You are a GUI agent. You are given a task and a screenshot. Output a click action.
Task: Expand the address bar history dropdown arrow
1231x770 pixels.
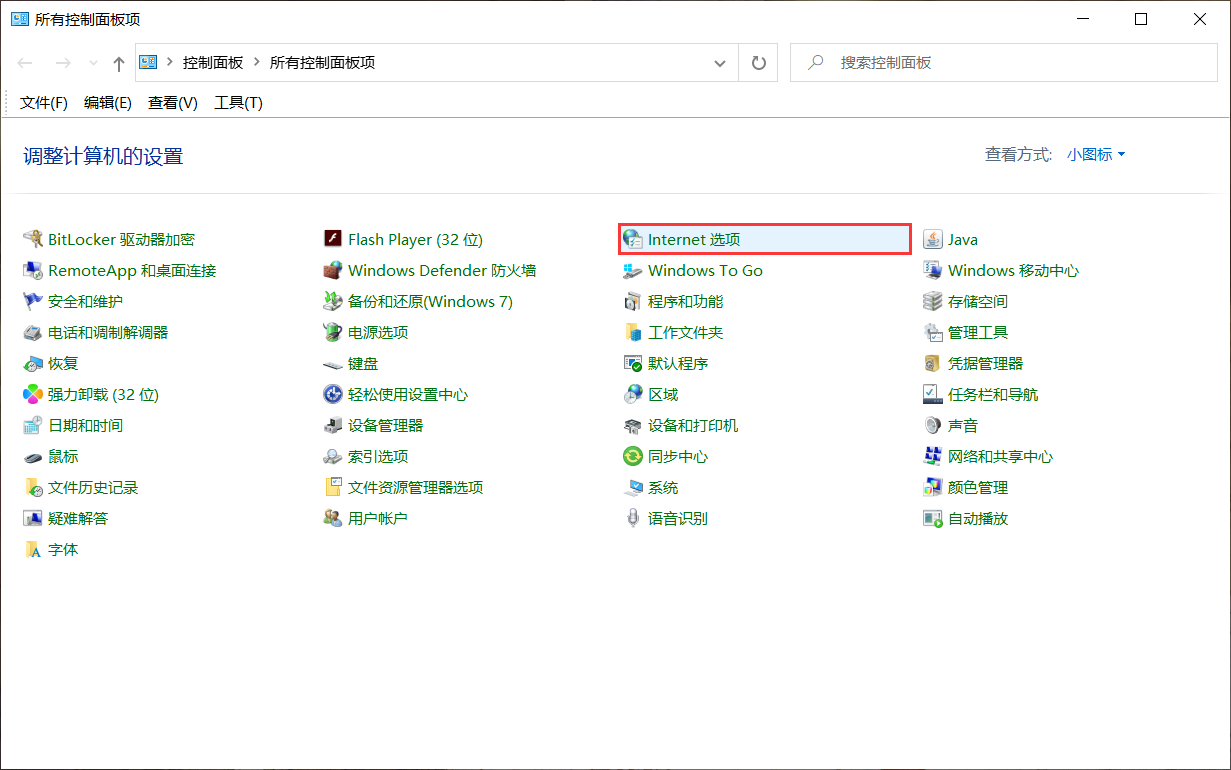[720, 62]
